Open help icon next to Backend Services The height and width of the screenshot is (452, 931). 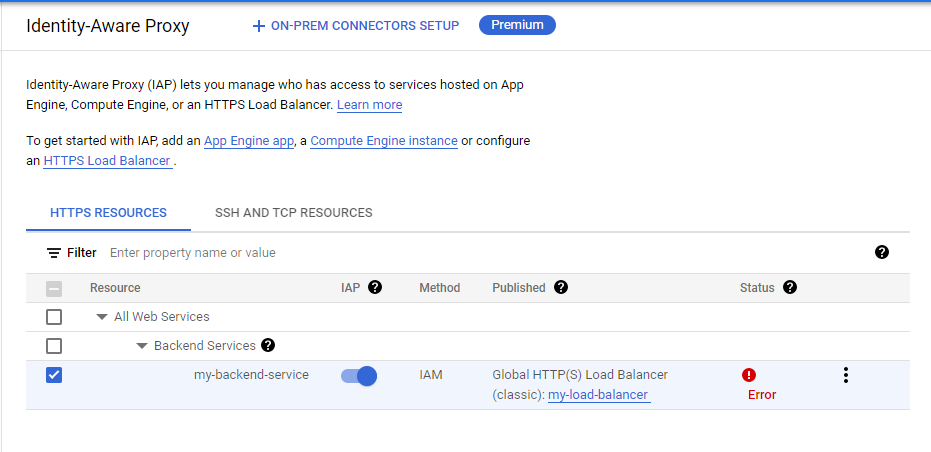(x=268, y=345)
